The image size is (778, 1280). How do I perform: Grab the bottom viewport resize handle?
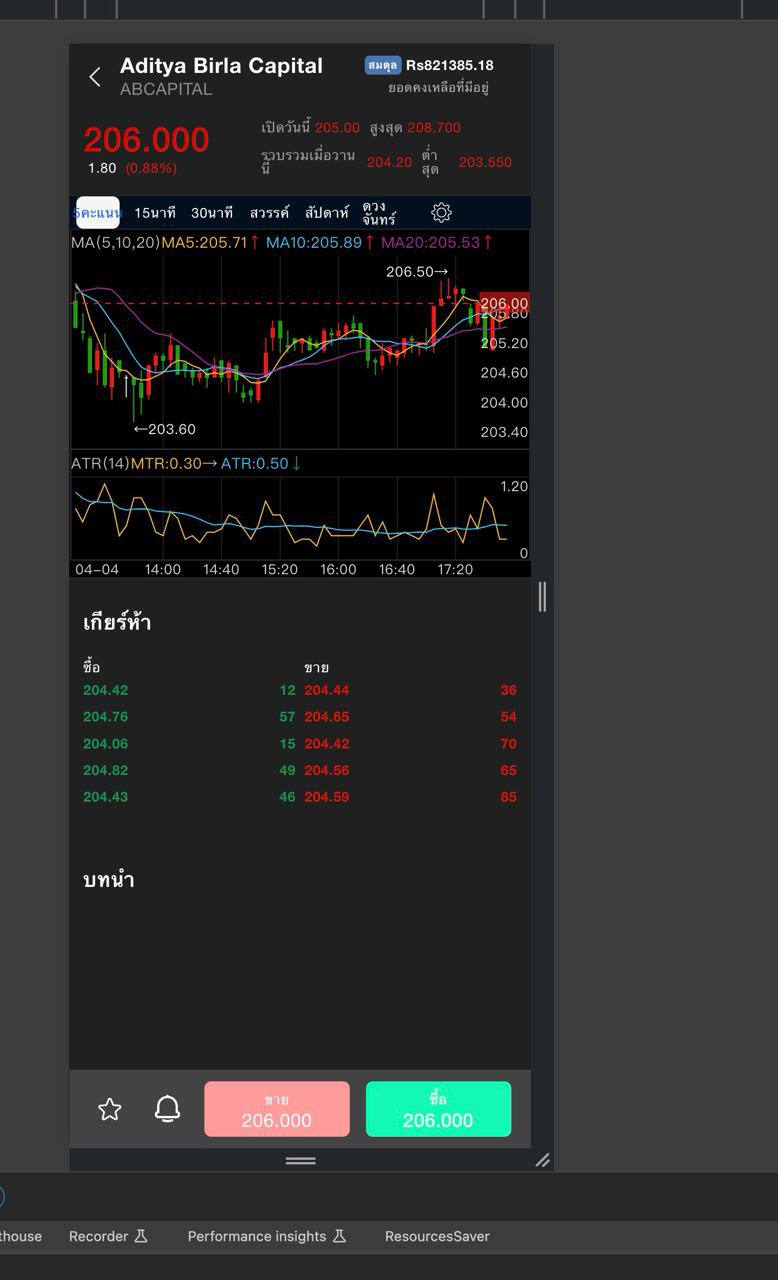pos(300,1160)
